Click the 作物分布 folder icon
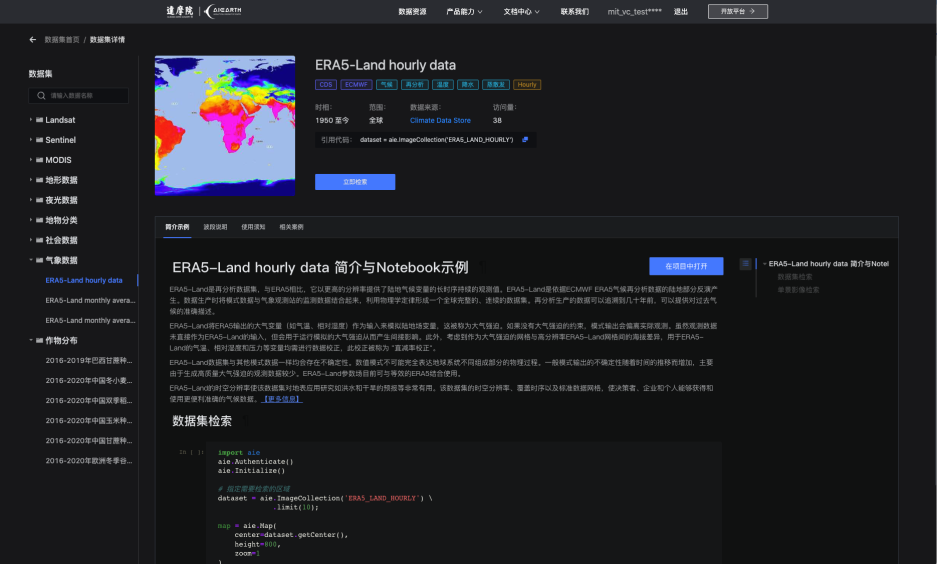Image resolution: width=937 pixels, height=564 pixels. (39, 340)
